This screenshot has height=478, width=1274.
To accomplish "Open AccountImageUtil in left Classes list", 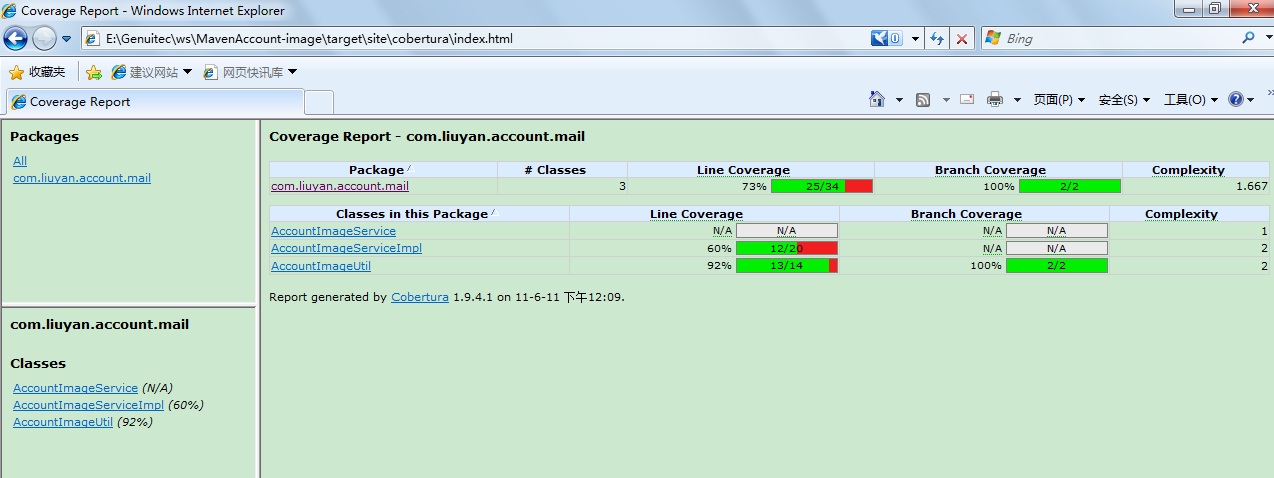I will pyautogui.click(x=63, y=422).
